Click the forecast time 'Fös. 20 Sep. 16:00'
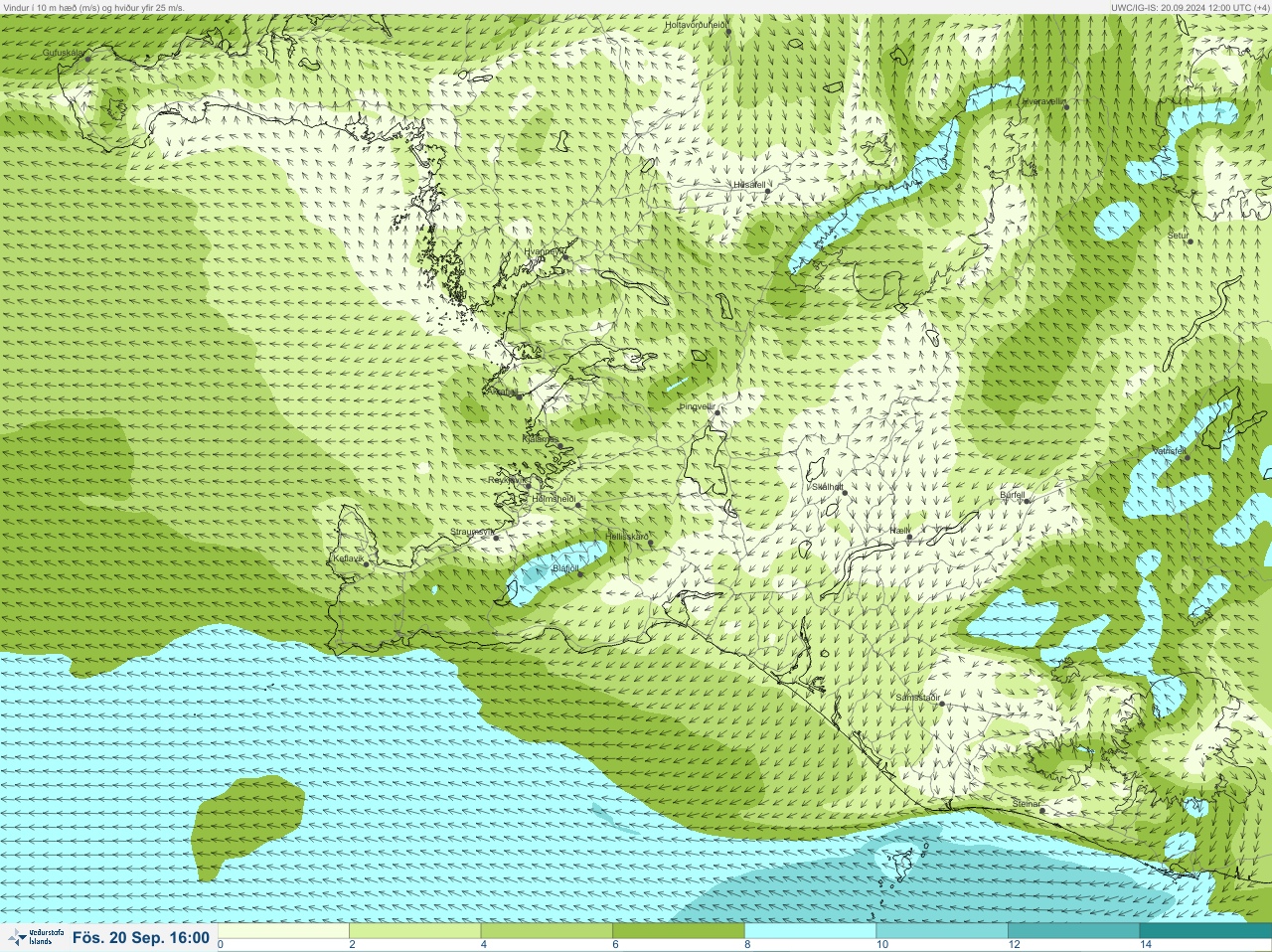 [141, 937]
